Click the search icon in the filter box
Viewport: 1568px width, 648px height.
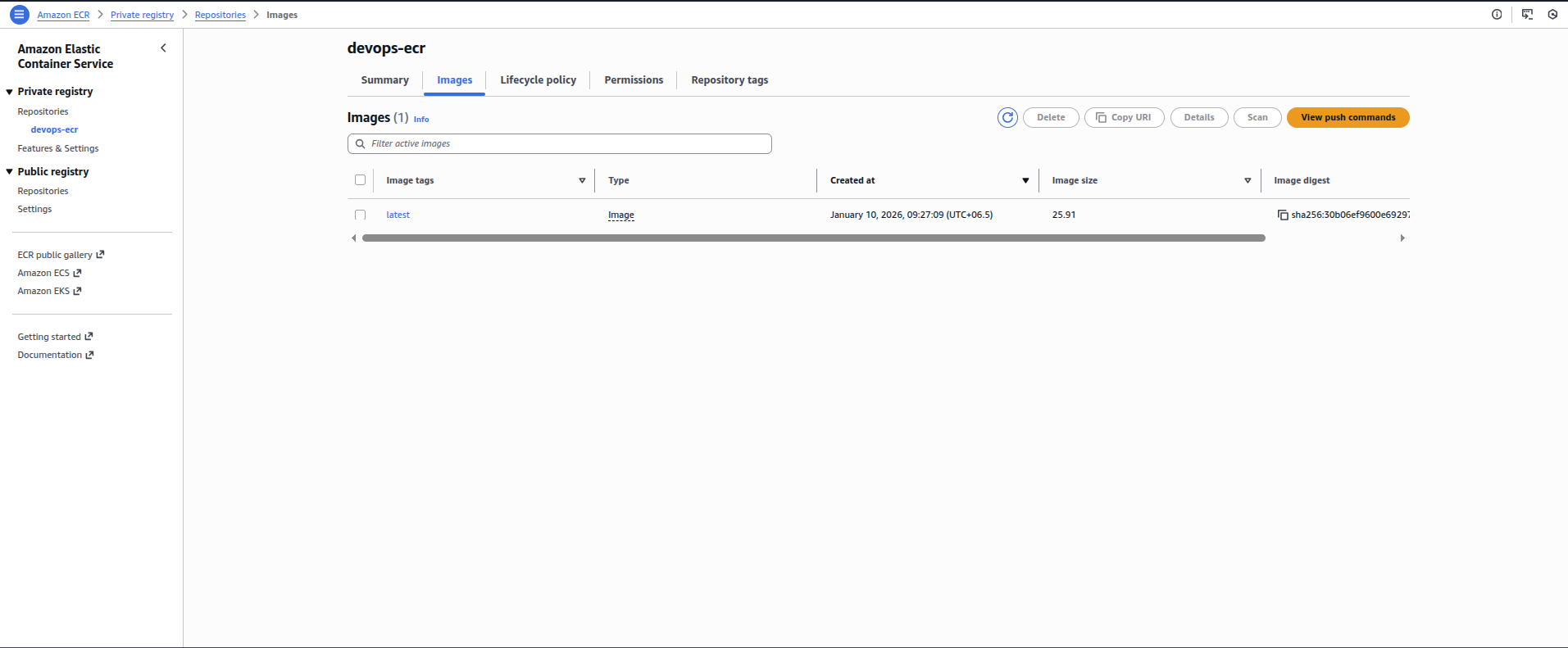pyautogui.click(x=360, y=144)
